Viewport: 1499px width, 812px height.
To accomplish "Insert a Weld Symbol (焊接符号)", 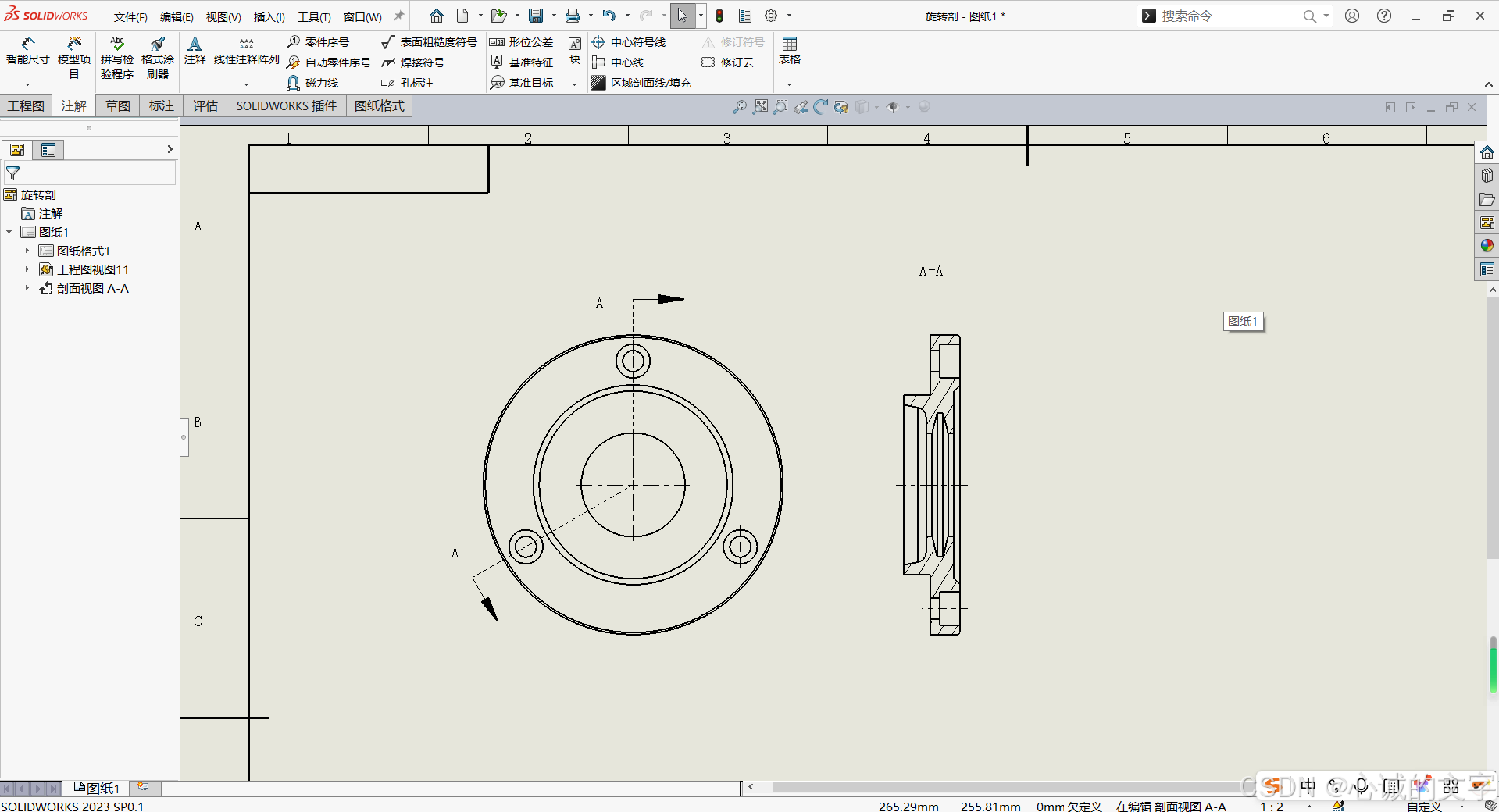I will point(412,62).
